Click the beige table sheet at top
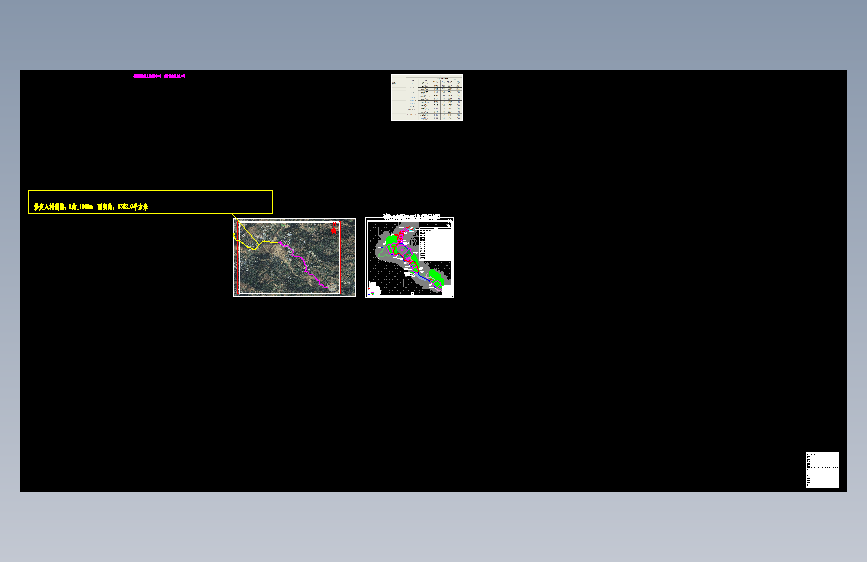The height and width of the screenshot is (562, 867). (427, 97)
